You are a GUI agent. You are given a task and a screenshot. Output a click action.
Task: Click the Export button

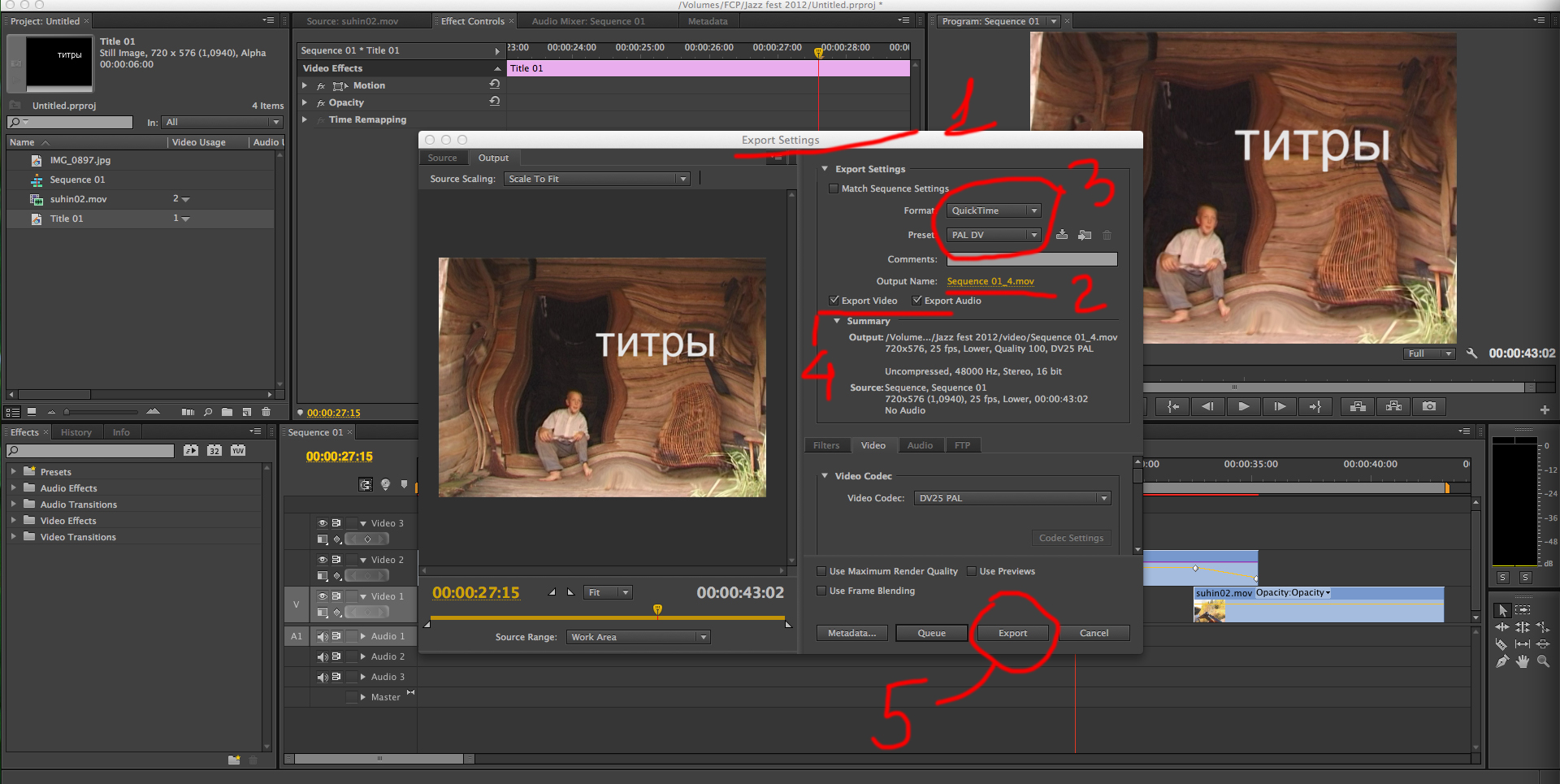1012,633
